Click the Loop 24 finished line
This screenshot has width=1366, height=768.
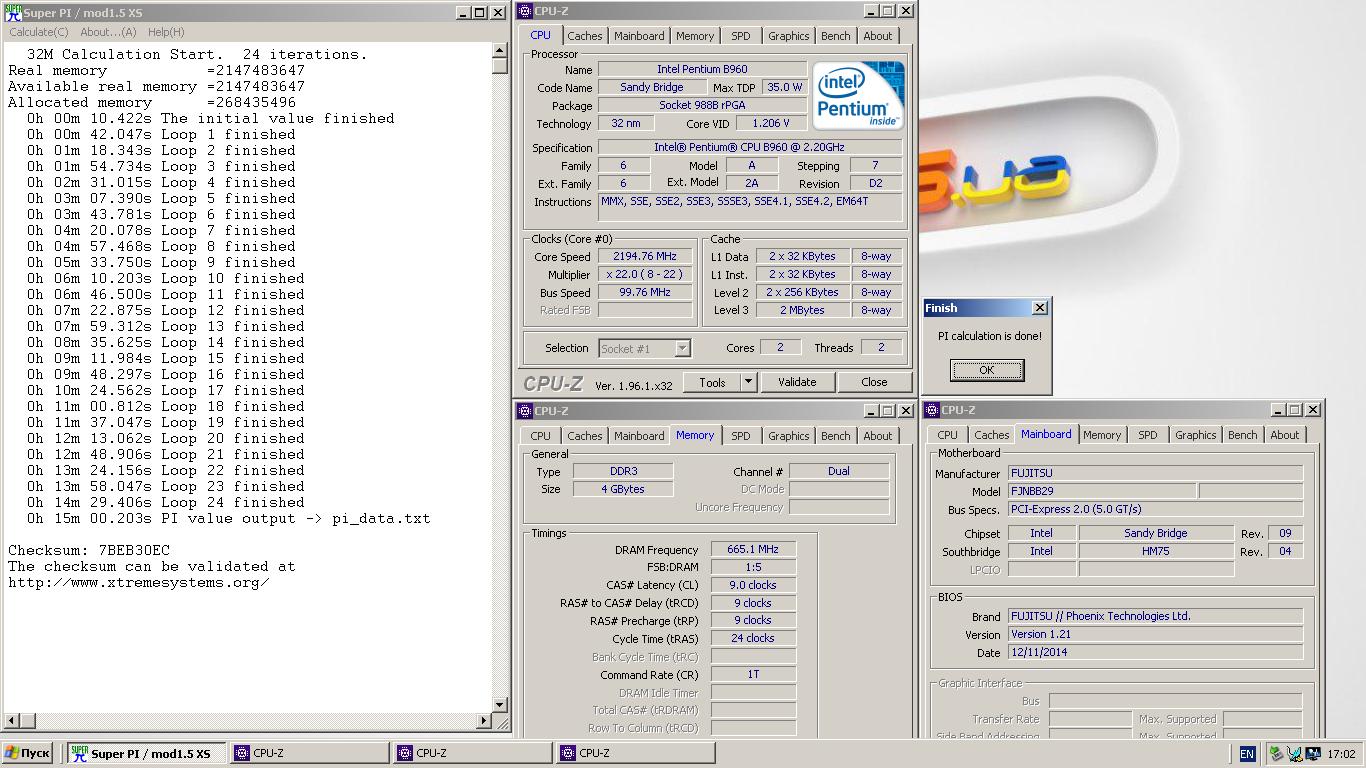166,503
